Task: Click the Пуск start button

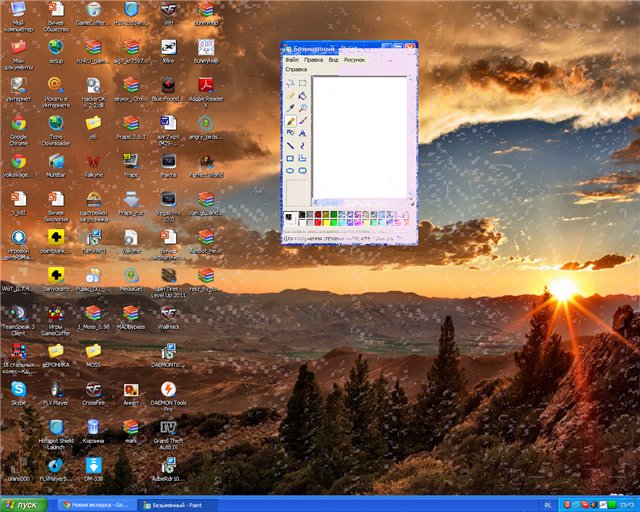Action: coord(22,504)
